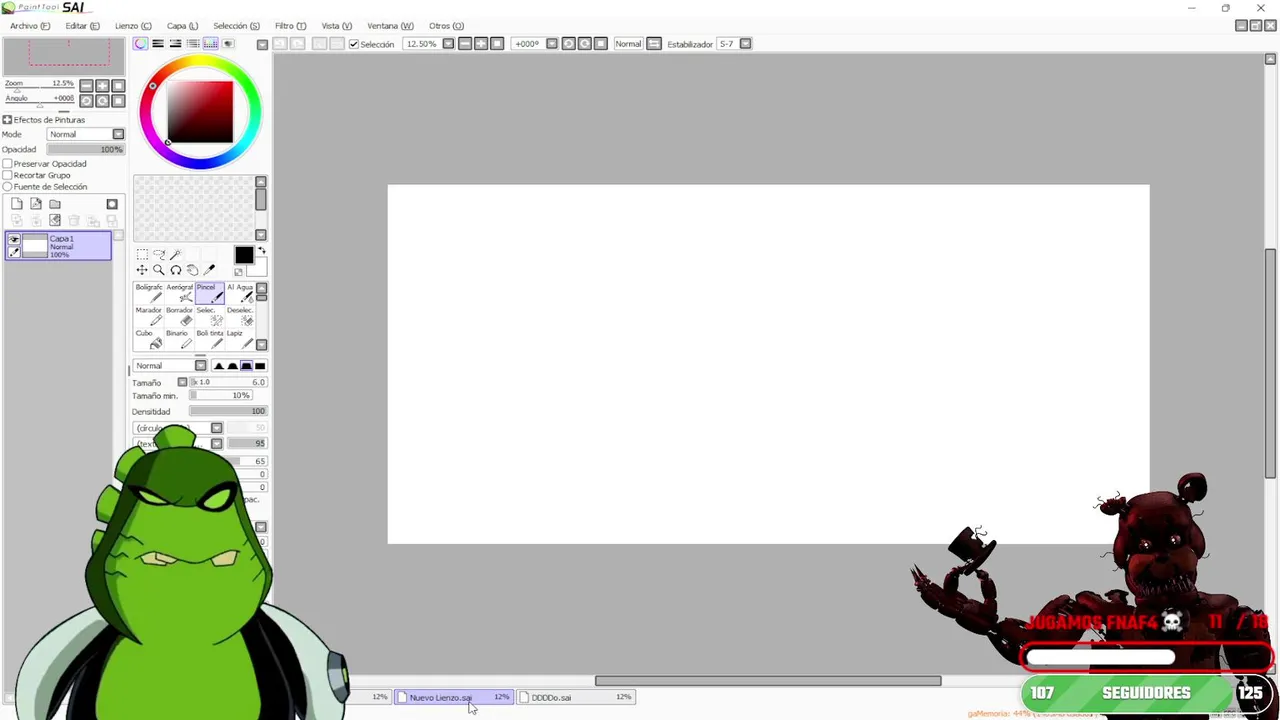Viewport: 1280px width, 720px height.
Task: Click zoom in plus button in navigator
Action: coord(102,86)
